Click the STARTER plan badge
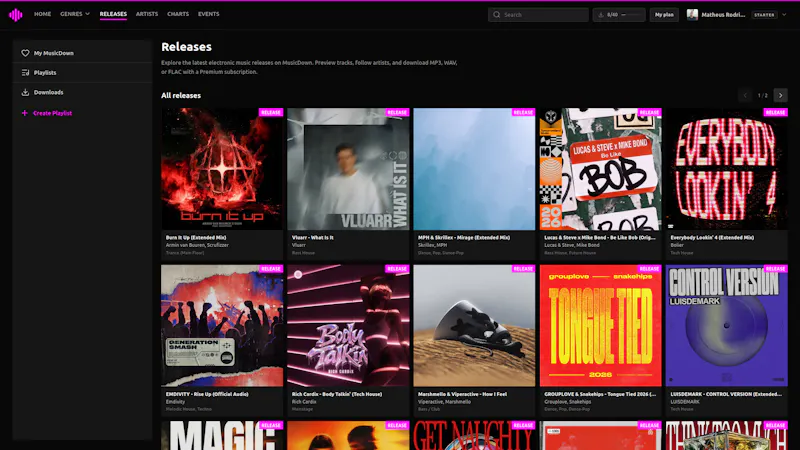Screen dimensions: 800x450 pos(764,15)
